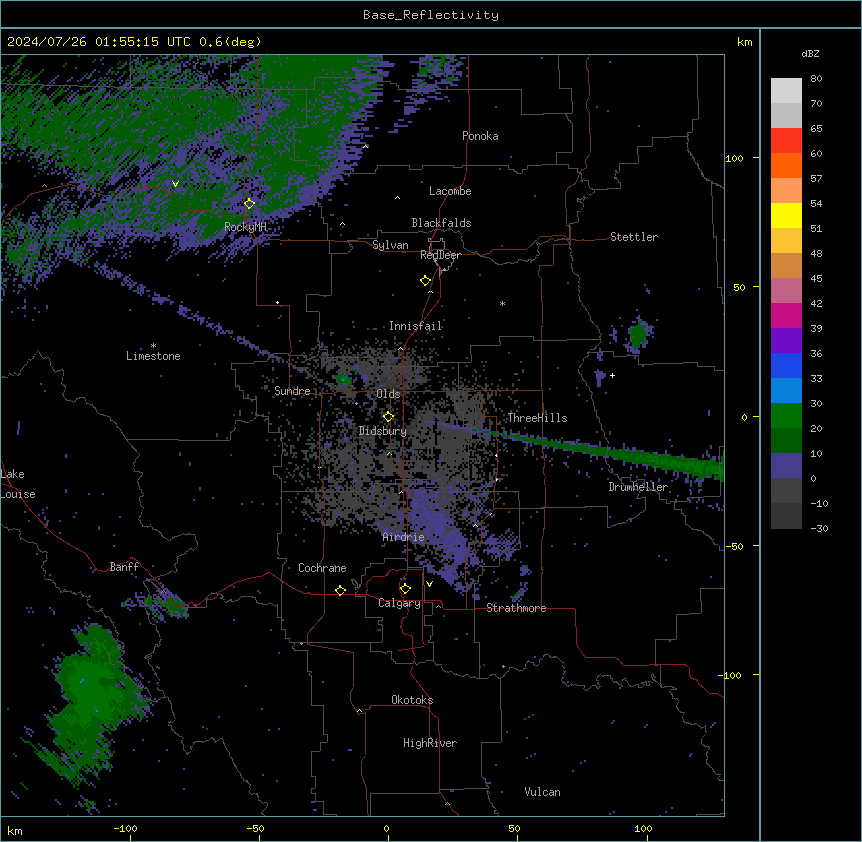Click the Sylvan label

[x=390, y=245]
